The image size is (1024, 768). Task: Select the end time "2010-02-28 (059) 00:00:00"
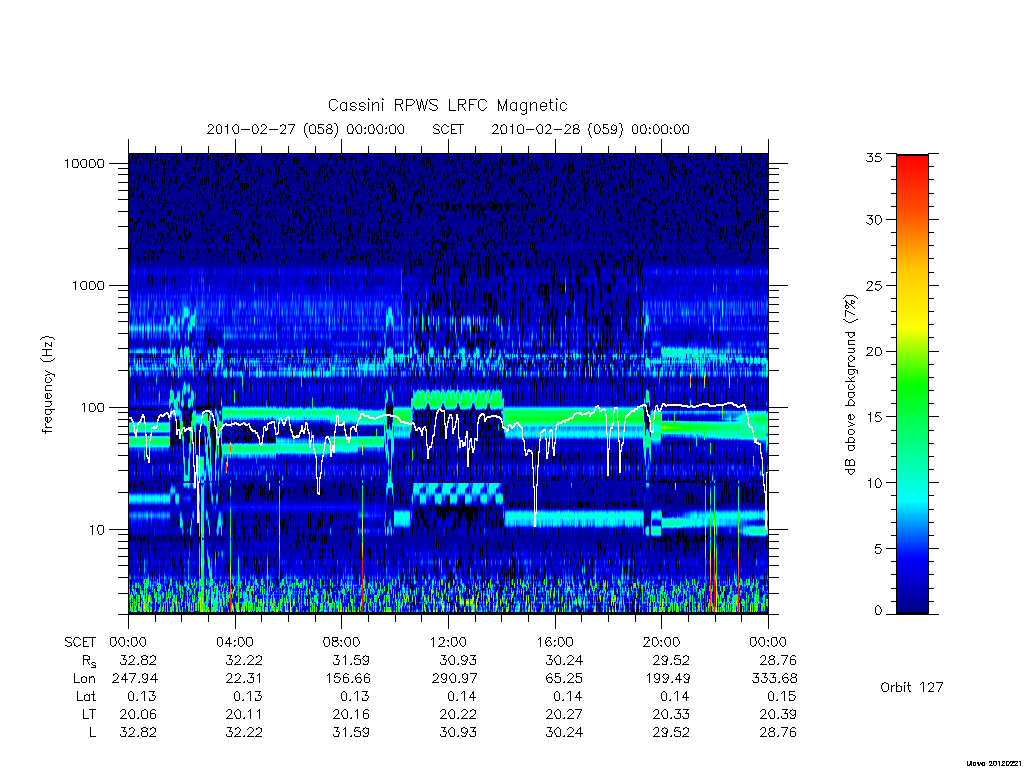pyautogui.click(x=590, y=129)
